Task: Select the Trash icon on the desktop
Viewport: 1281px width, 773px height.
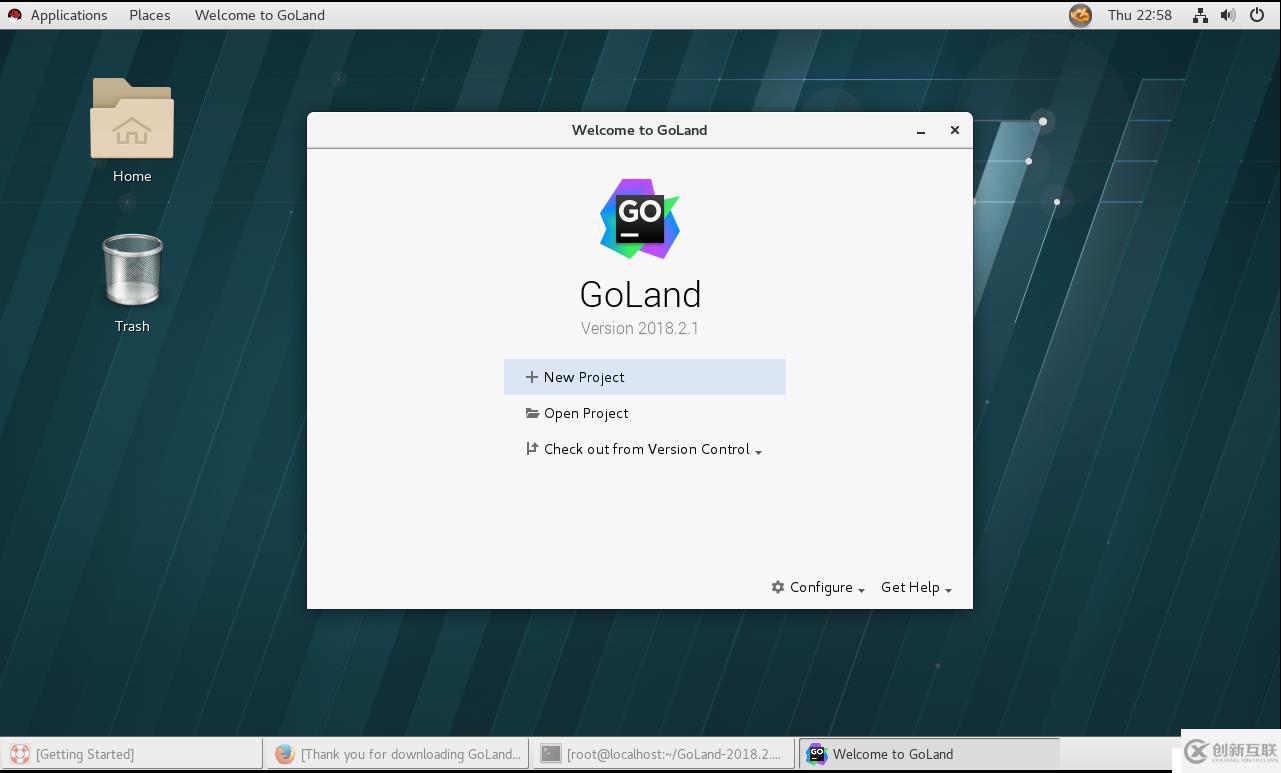Action: [x=132, y=283]
